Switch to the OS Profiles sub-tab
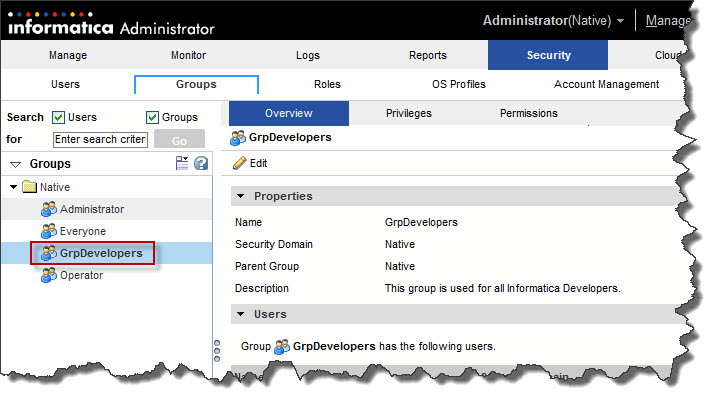Image resolution: width=720 pixels, height=405 pixels. 459,84
